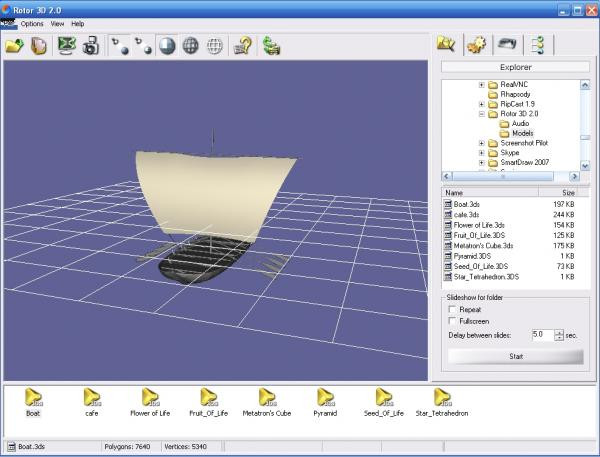Expand the SmartDraw 2007 folder node
Viewport: 600px width, 457px height.
pyautogui.click(x=481, y=162)
